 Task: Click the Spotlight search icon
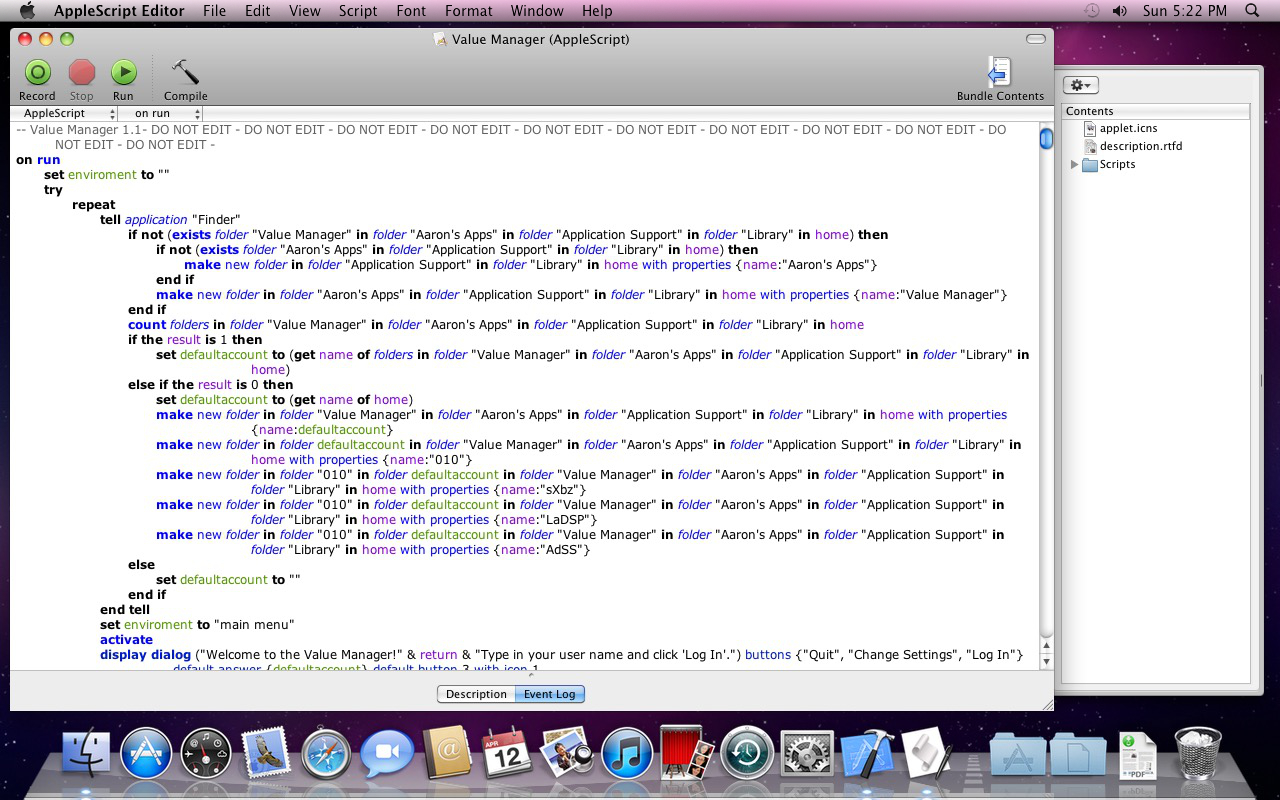click(1252, 11)
